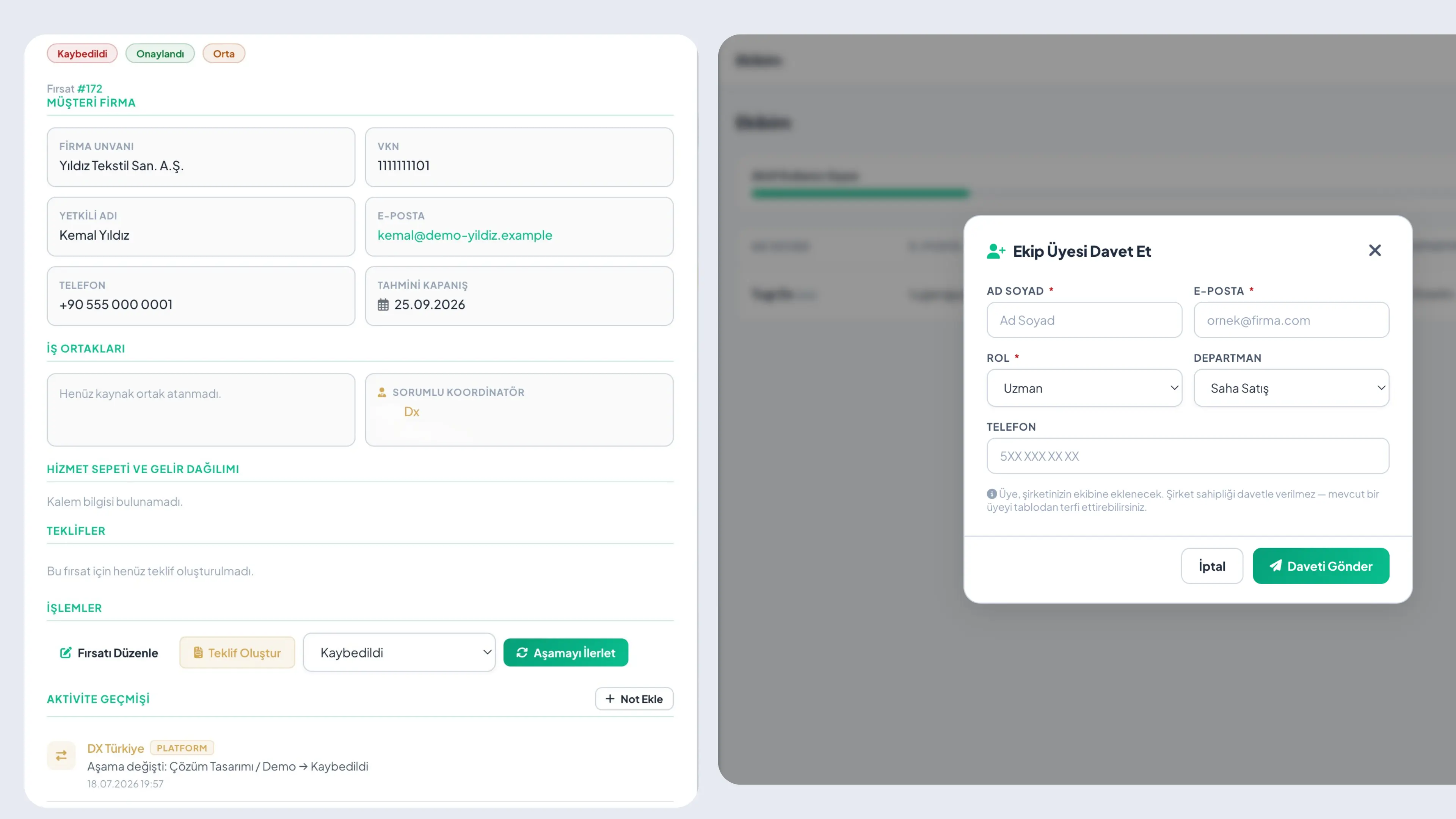The image size is (1456, 819).
Task: Click the calendar icon beside 25.09.2026
Action: [x=383, y=304]
